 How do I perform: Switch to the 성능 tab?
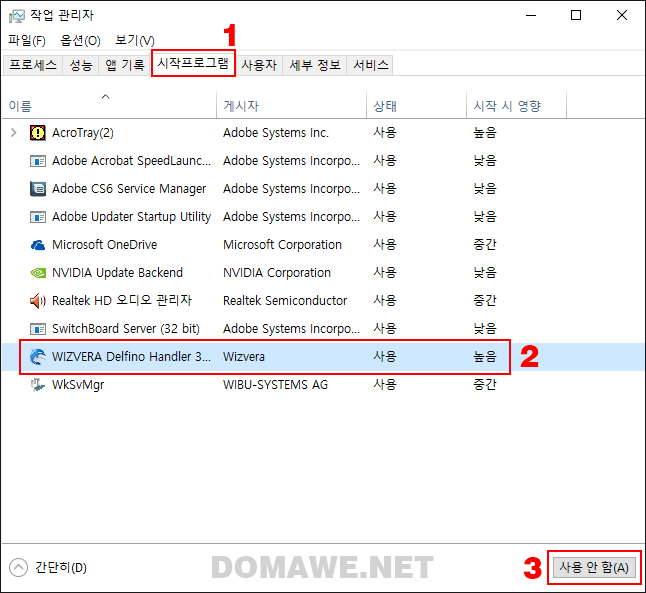(81, 65)
